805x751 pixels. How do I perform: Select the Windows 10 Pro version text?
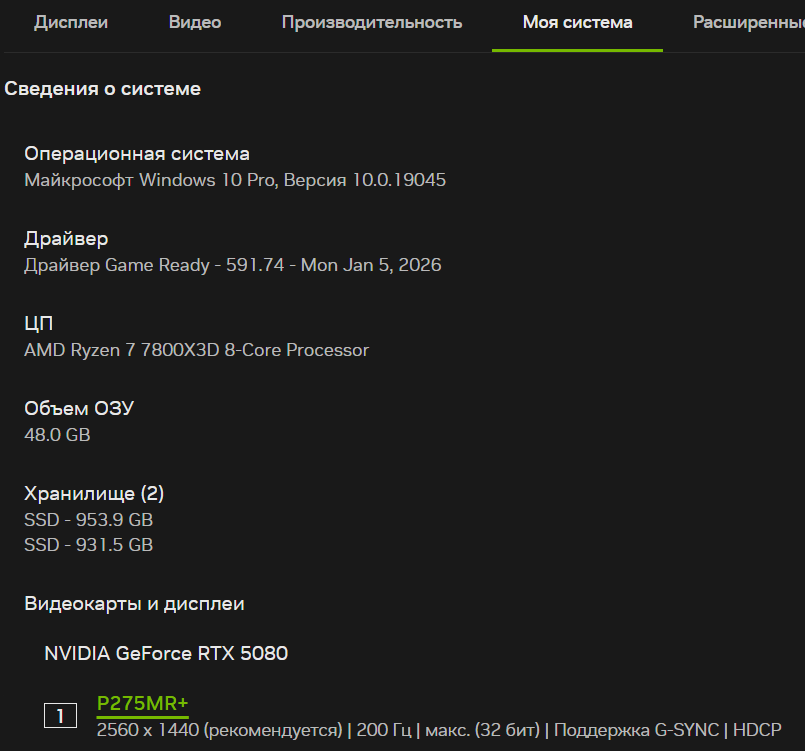tap(235, 180)
